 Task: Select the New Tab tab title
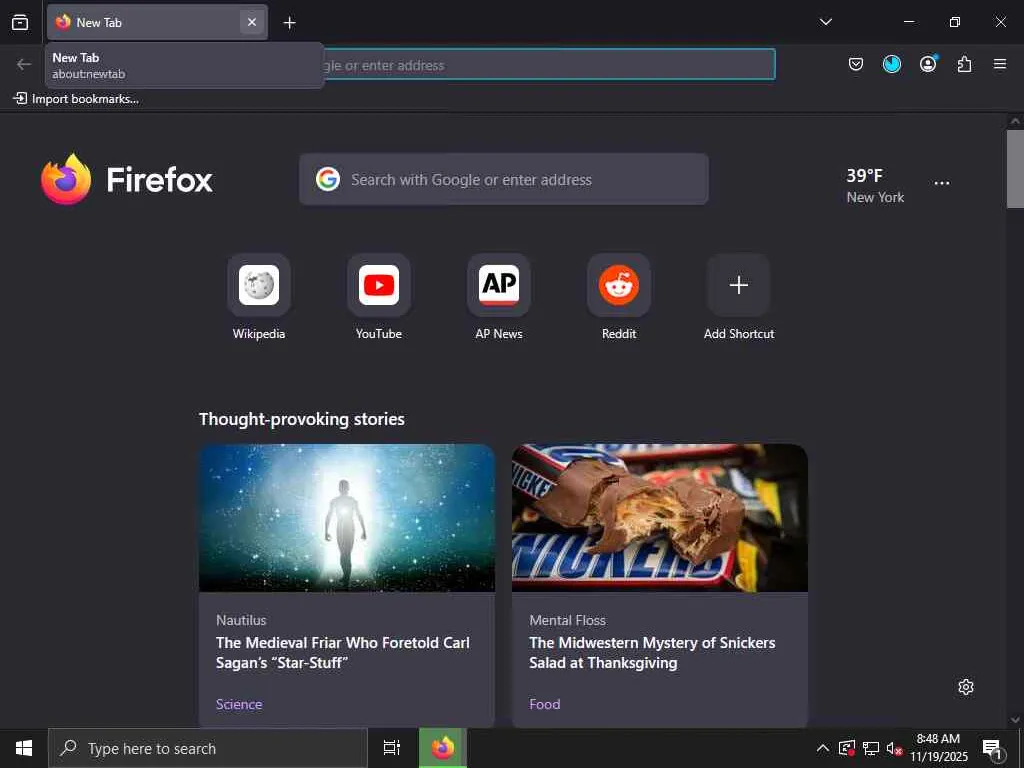pyautogui.click(x=99, y=22)
